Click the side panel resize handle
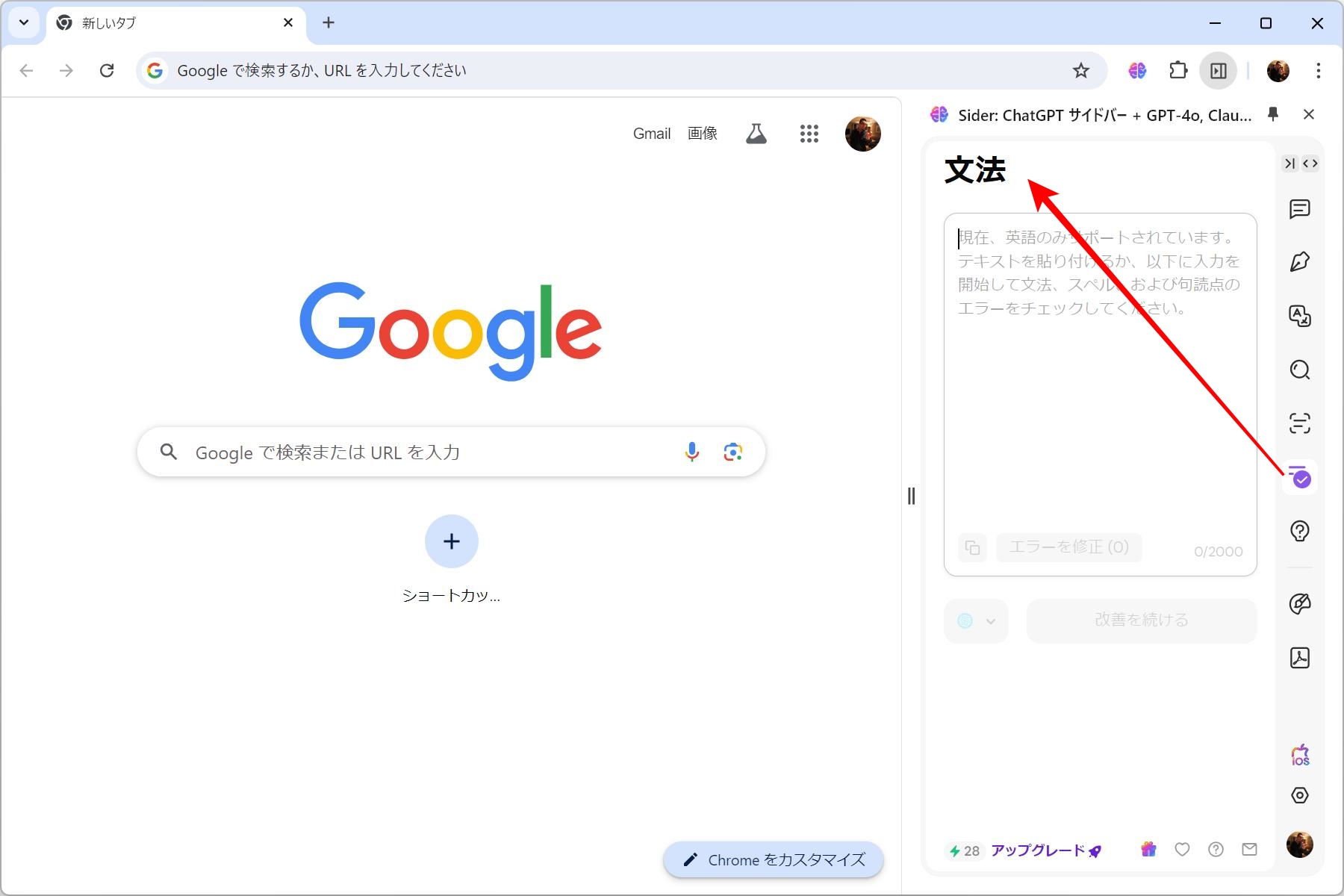The width and height of the screenshot is (1344, 896). pos(911,496)
